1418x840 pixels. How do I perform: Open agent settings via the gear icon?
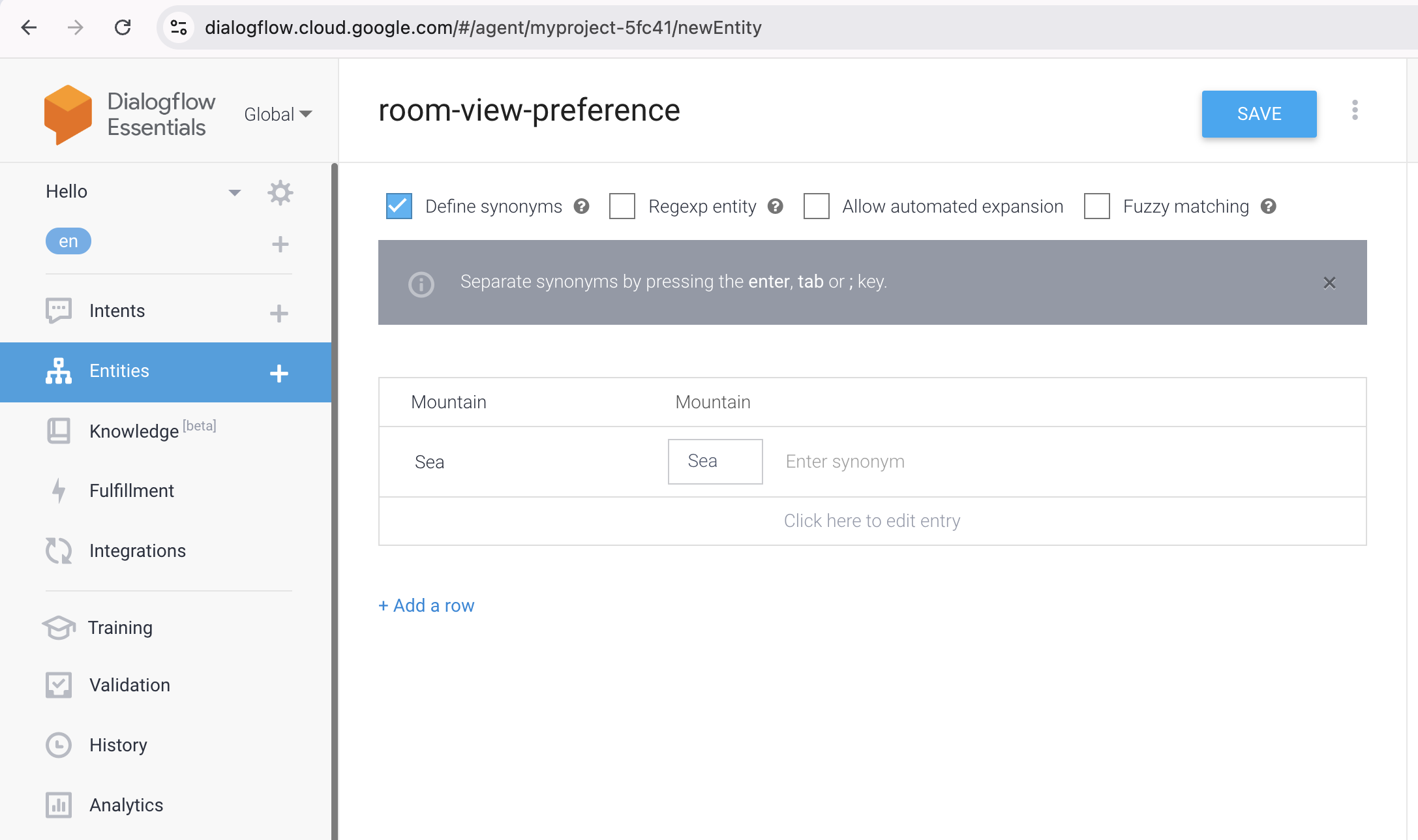[x=280, y=192]
